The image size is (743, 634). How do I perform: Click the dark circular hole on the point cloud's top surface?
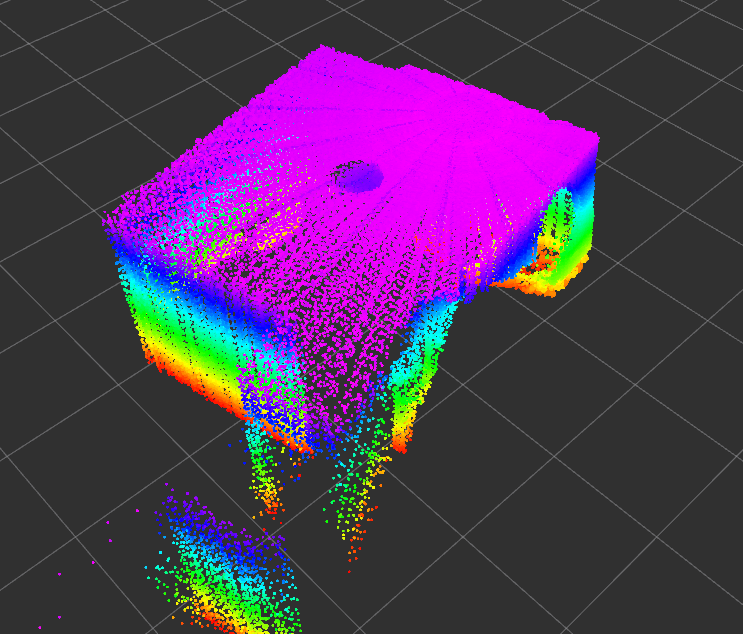(356, 176)
